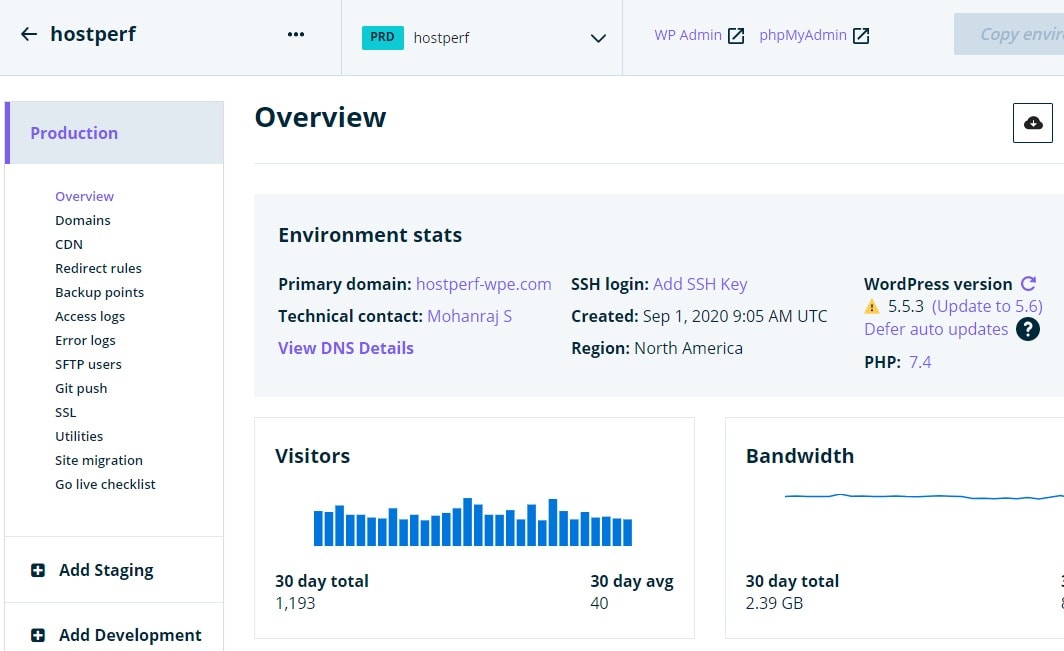The width and height of the screenshot is (1064, 651).
Task: Click the Overview page heading
Action: [x=320, y=117]
